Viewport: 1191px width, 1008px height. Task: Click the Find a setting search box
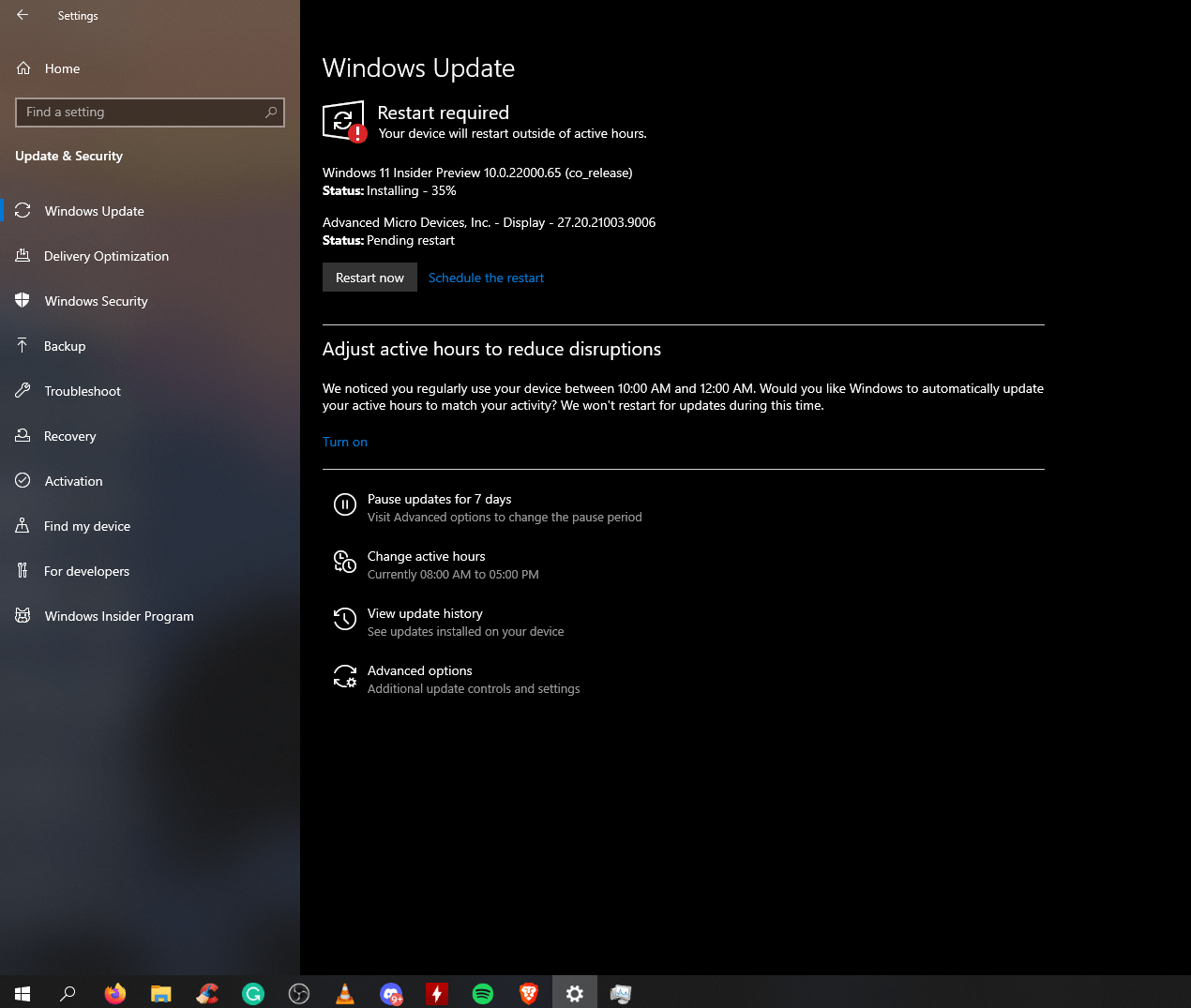[x=149, y=112]
